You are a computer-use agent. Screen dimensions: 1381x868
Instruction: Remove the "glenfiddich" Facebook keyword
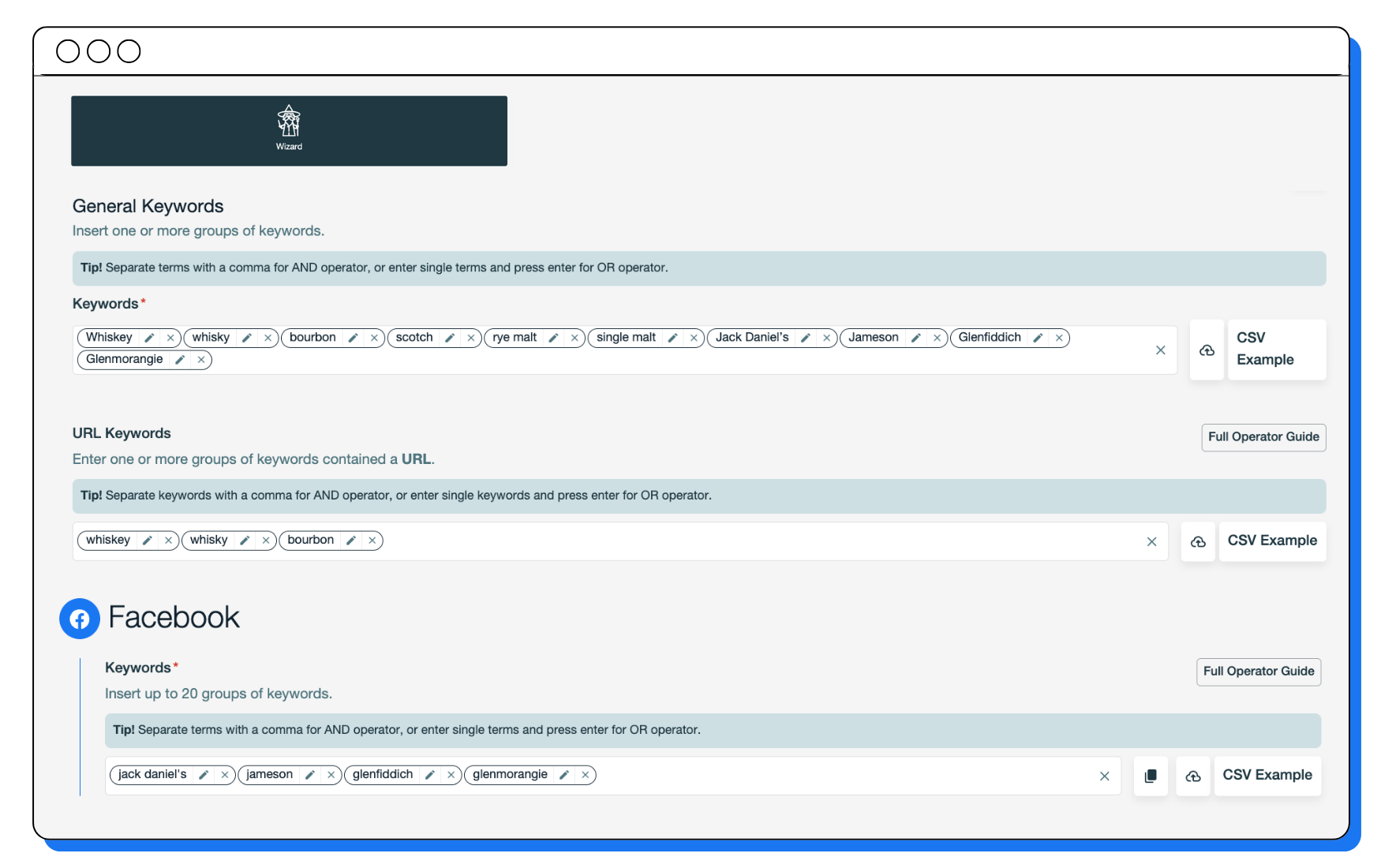[451, 775]
